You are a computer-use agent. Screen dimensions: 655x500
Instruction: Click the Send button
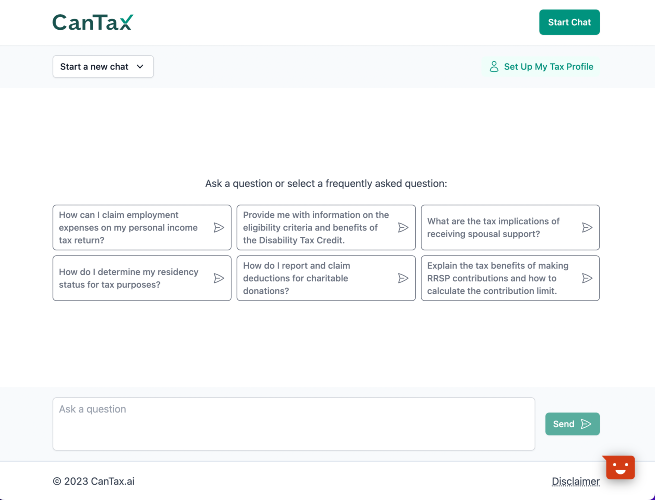572,424
